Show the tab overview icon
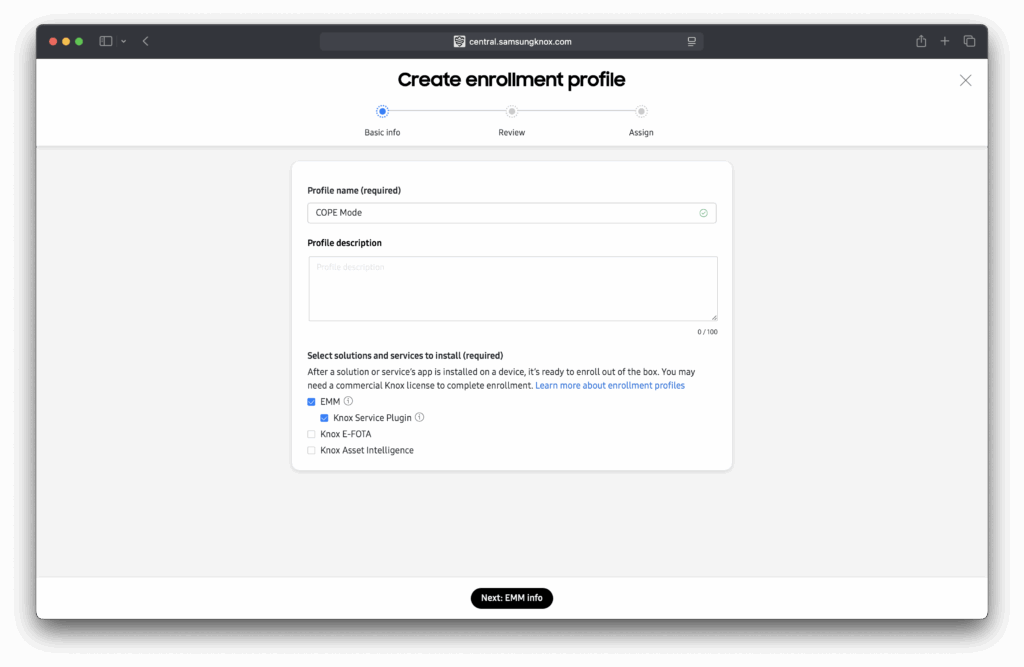The height and width of the screenshot is (667, 1024). click(x=969, y=41)
